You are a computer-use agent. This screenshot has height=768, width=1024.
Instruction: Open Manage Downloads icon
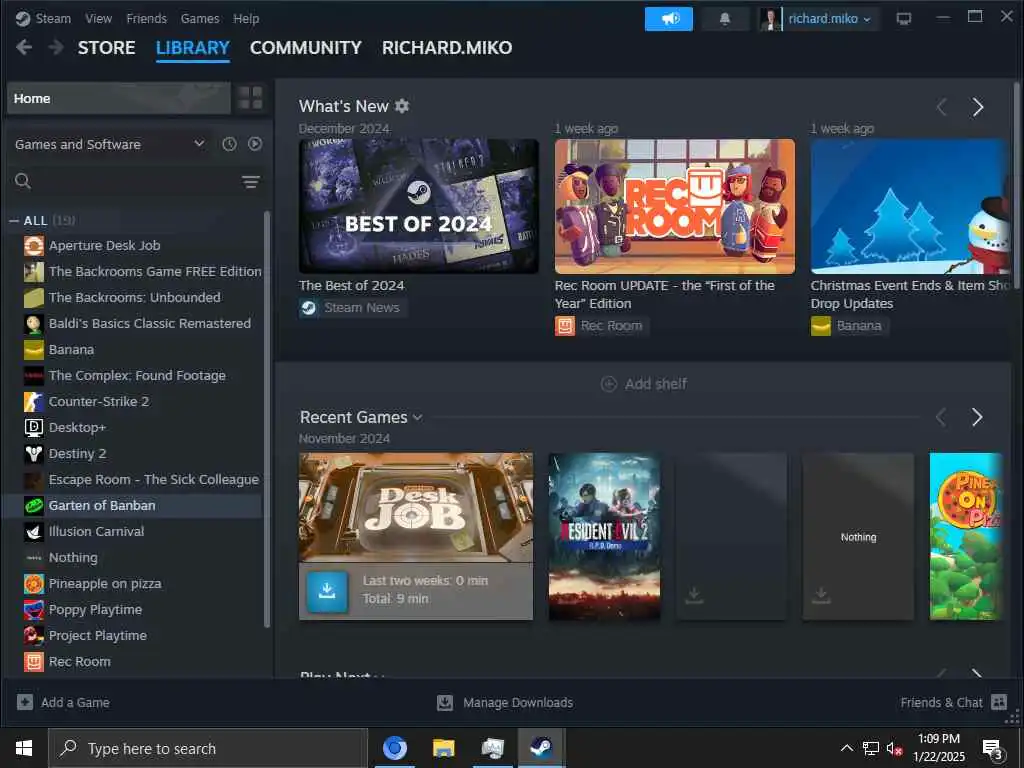445,703
